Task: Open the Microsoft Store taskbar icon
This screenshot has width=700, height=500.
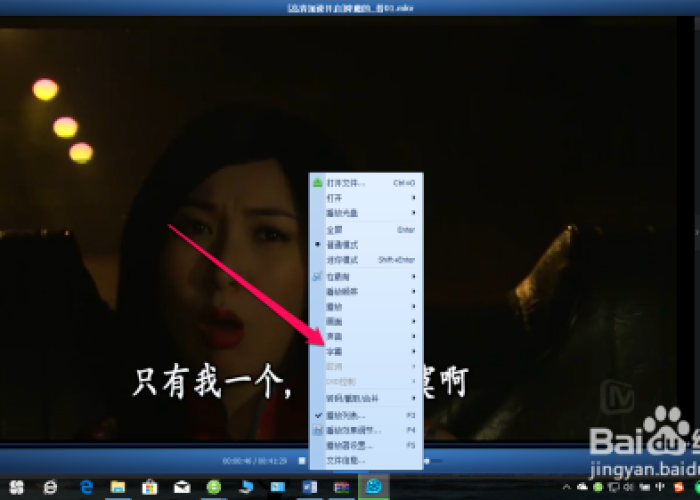Action: pyautogui.click(x=150, y=487)
